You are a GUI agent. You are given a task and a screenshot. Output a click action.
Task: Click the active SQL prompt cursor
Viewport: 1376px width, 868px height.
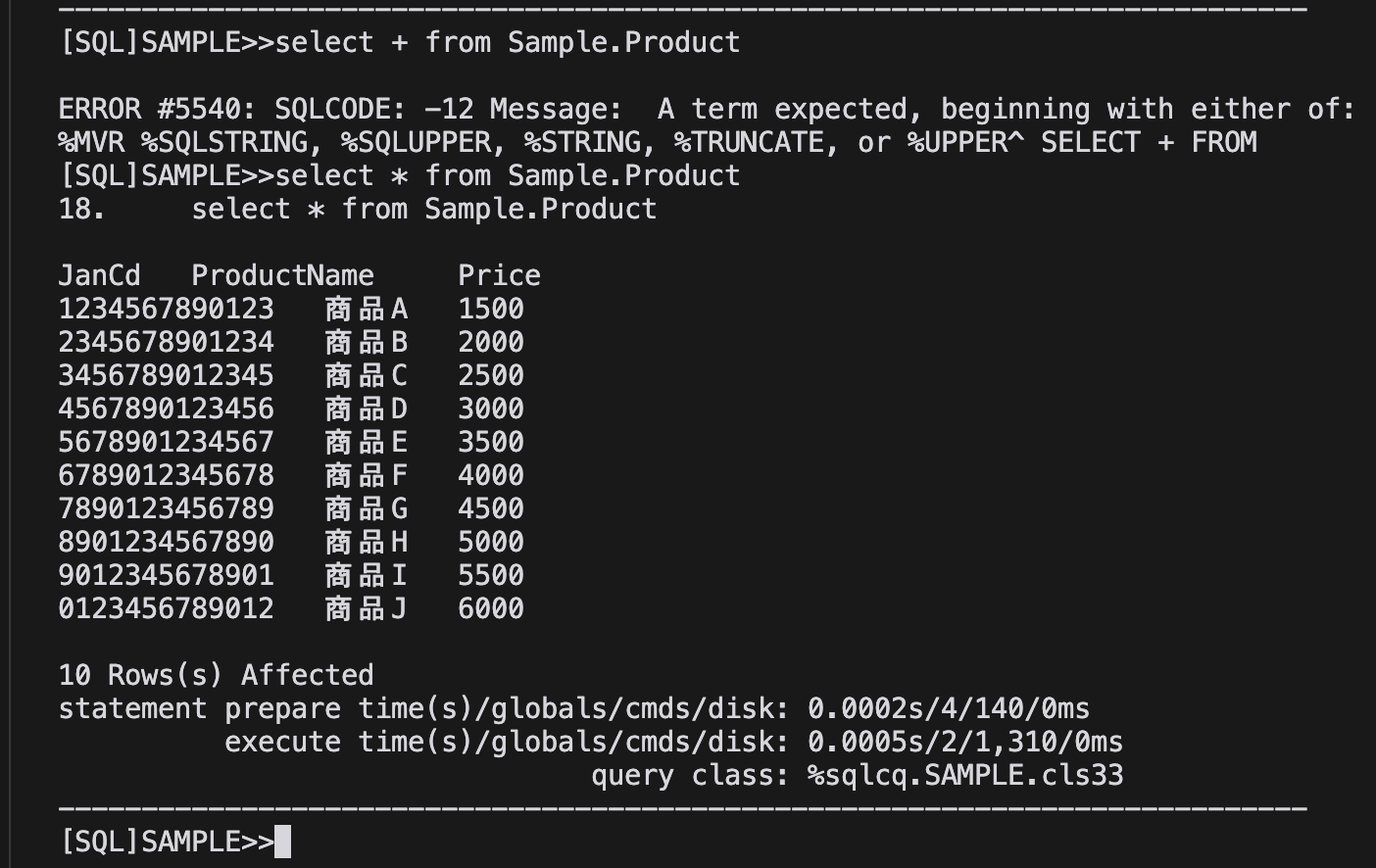click(x=282, y=842)
